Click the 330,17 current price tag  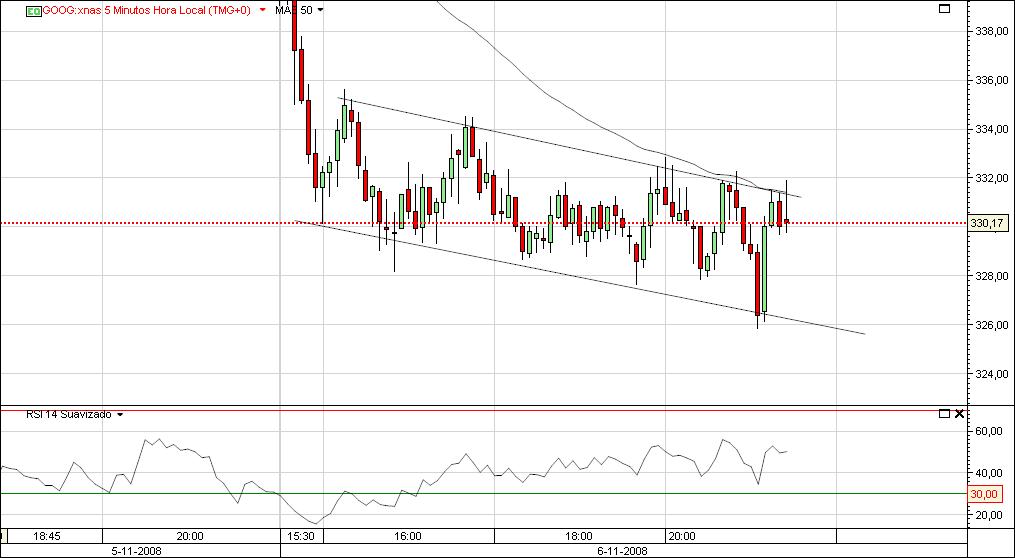coord(988,223)
